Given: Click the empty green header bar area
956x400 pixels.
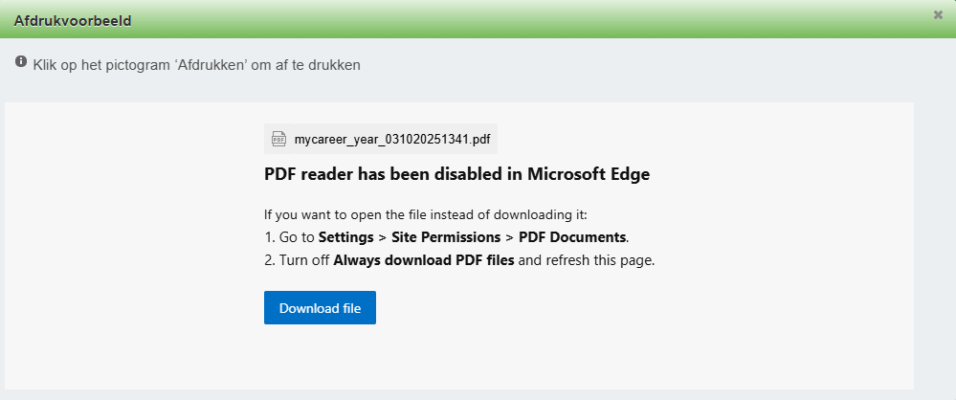Looking at the screenshot, I should (x=500, y=20).
